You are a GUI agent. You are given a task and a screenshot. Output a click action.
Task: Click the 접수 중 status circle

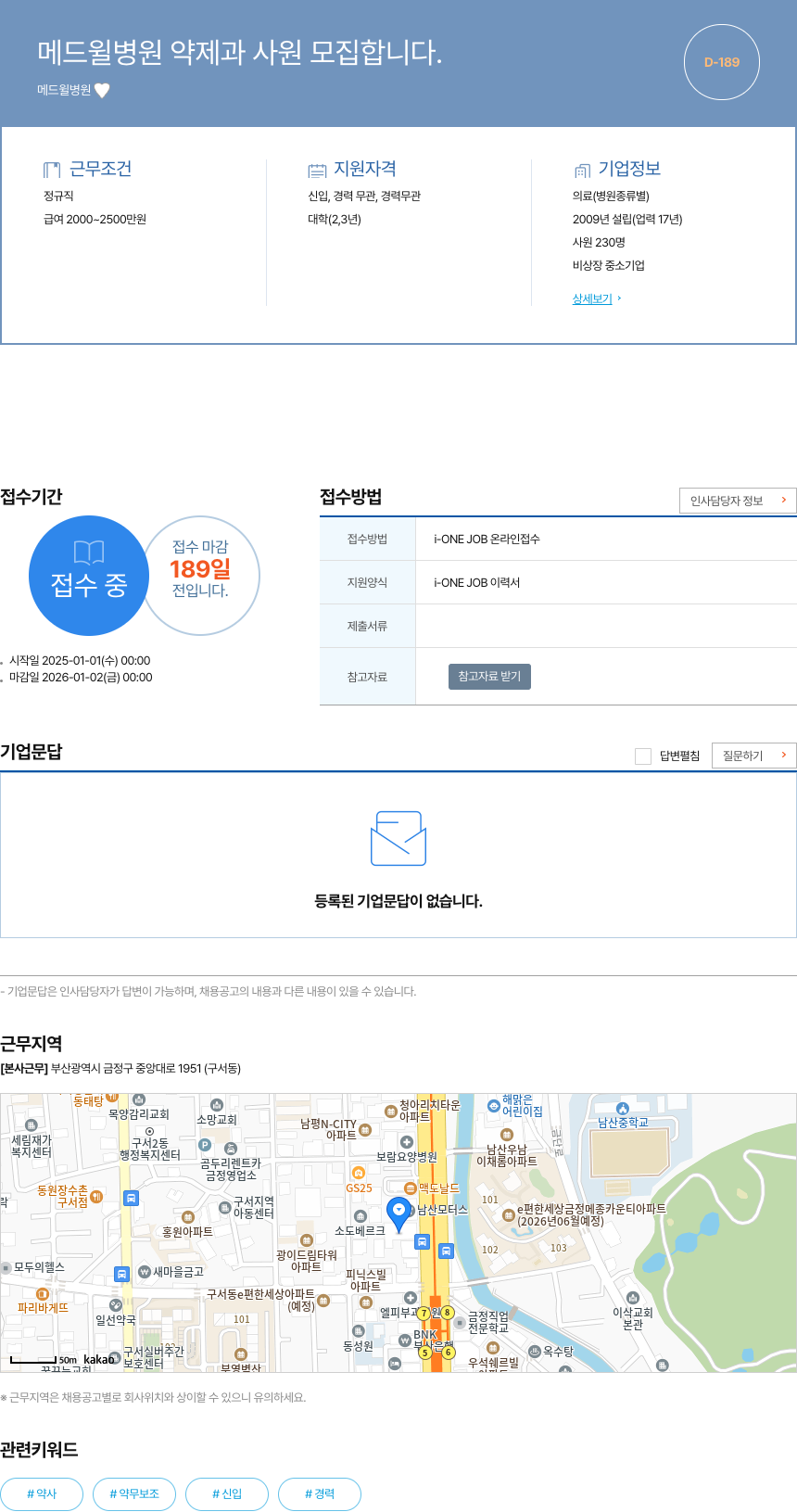[89, 576]
